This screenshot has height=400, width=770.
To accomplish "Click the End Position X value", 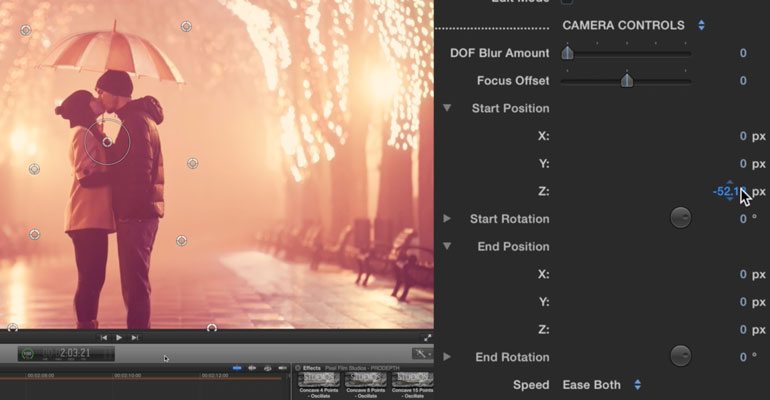I will pos(743,274).
